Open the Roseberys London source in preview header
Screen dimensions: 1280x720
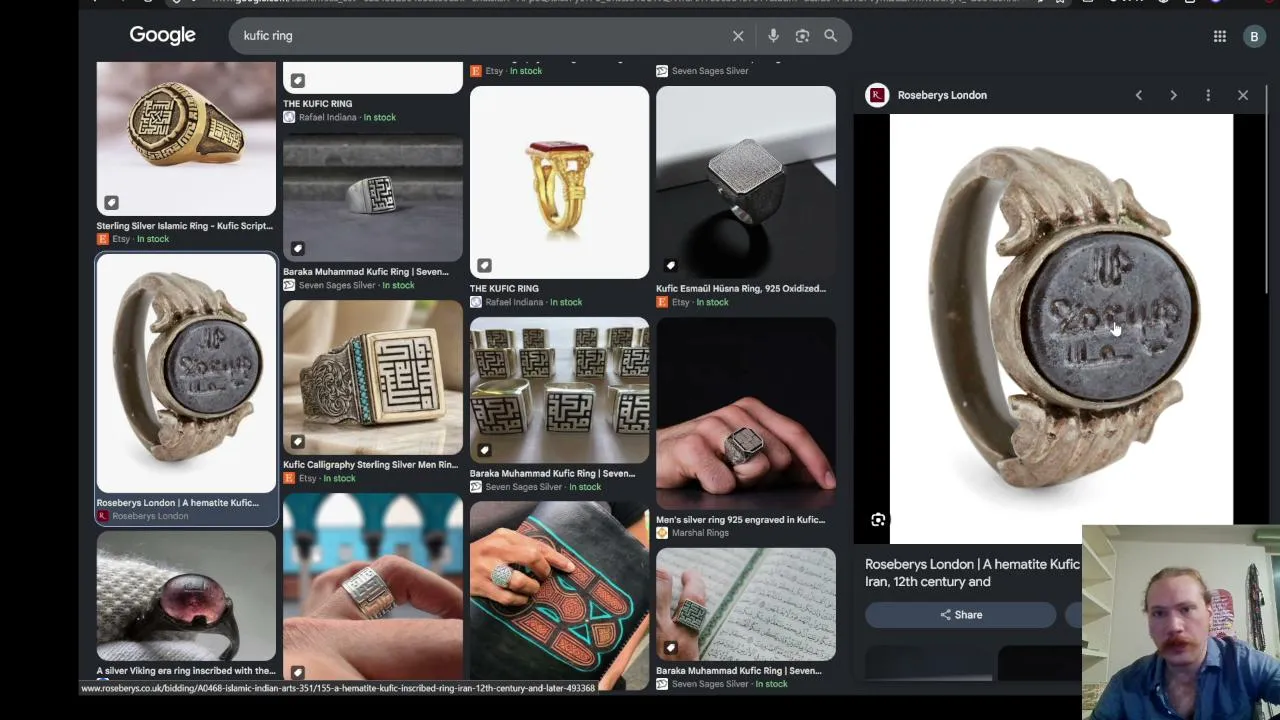point(942,95)
